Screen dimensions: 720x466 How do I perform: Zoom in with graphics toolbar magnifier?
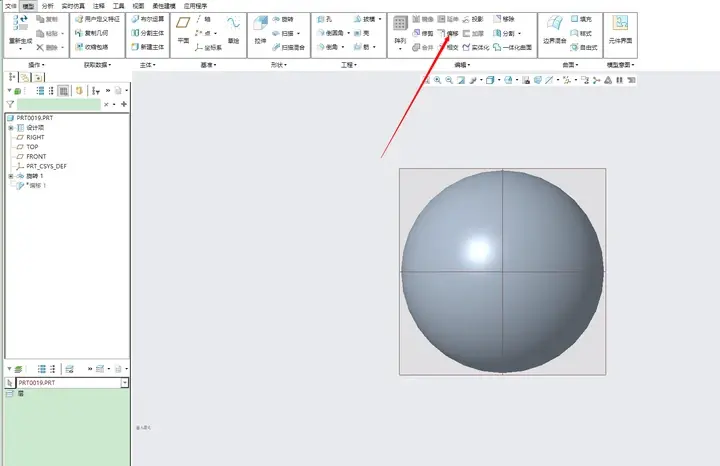tap(438, 80)
